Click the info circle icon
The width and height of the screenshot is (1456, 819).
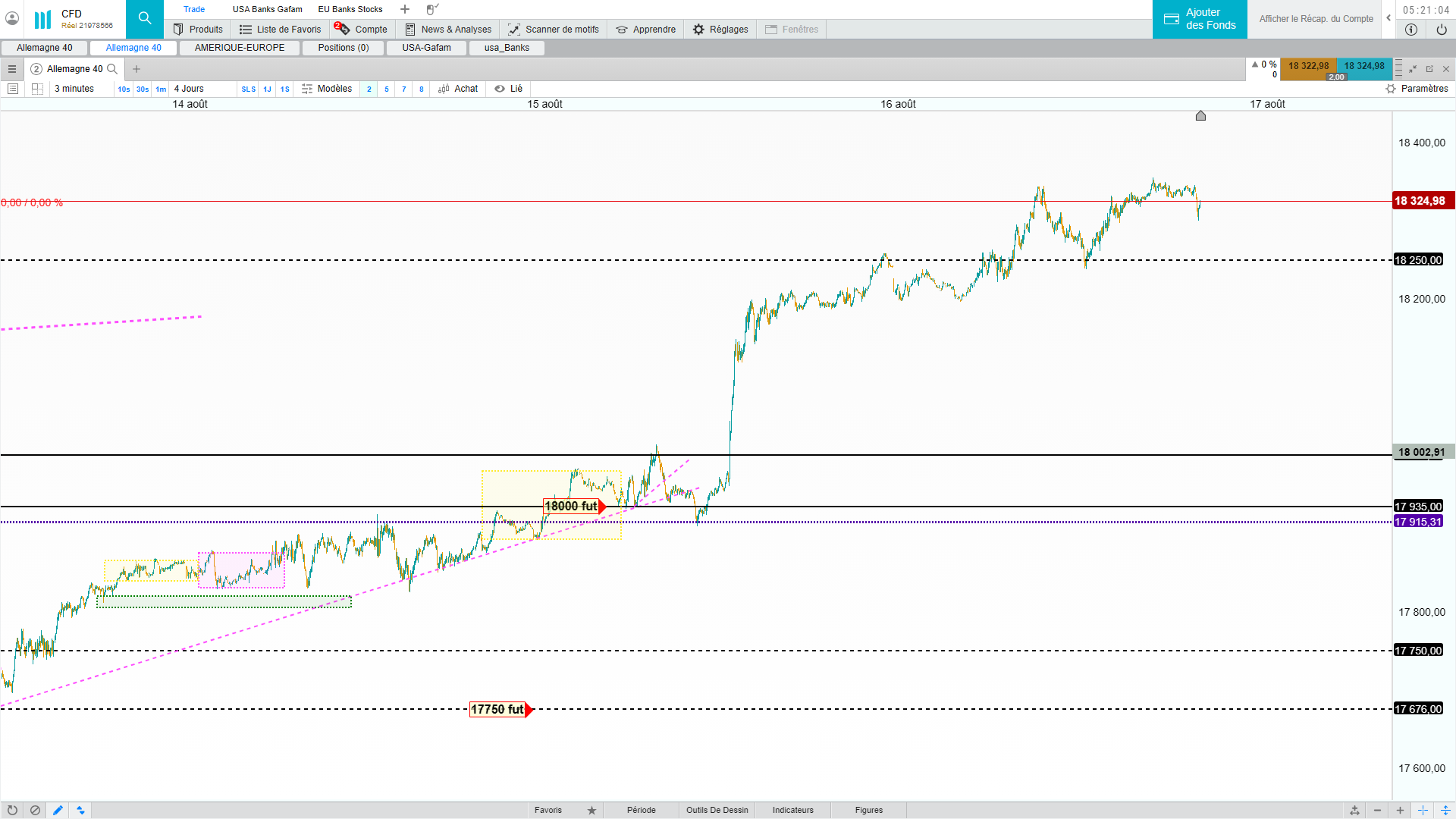[1410, 30]
